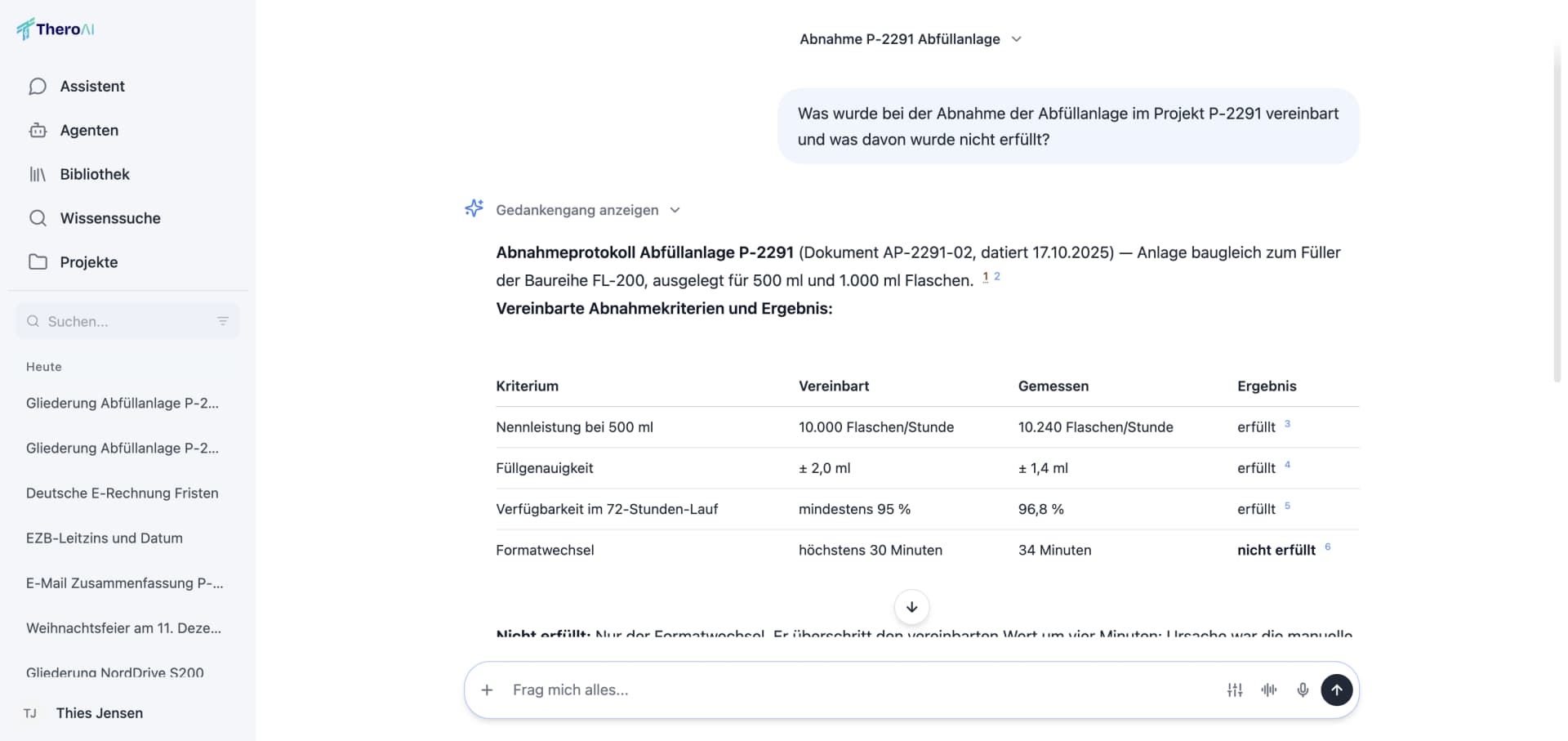Open citation 2 after the FL-200 sentence
Image resolution: width=1568 pixels, height=741 pixels.
(997, 277)
